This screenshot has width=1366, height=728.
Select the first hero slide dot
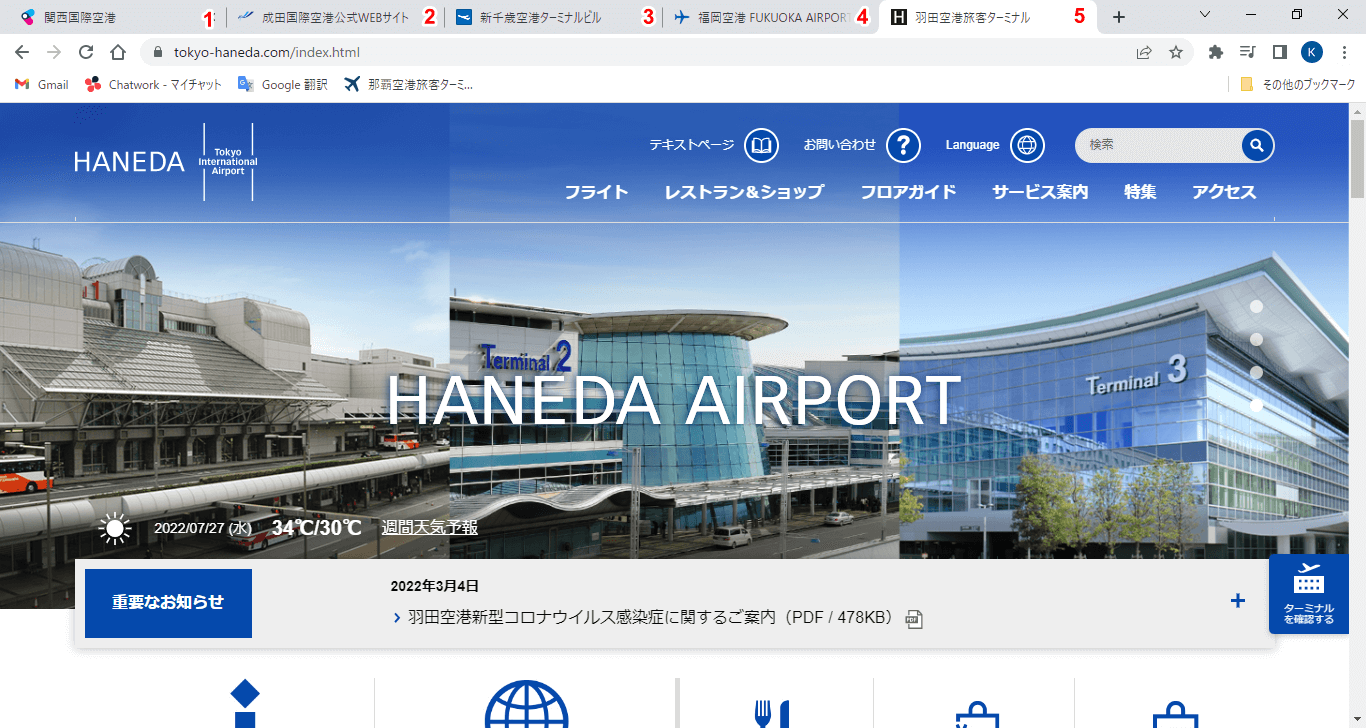pyautogui.click(x=1257, y=307)
